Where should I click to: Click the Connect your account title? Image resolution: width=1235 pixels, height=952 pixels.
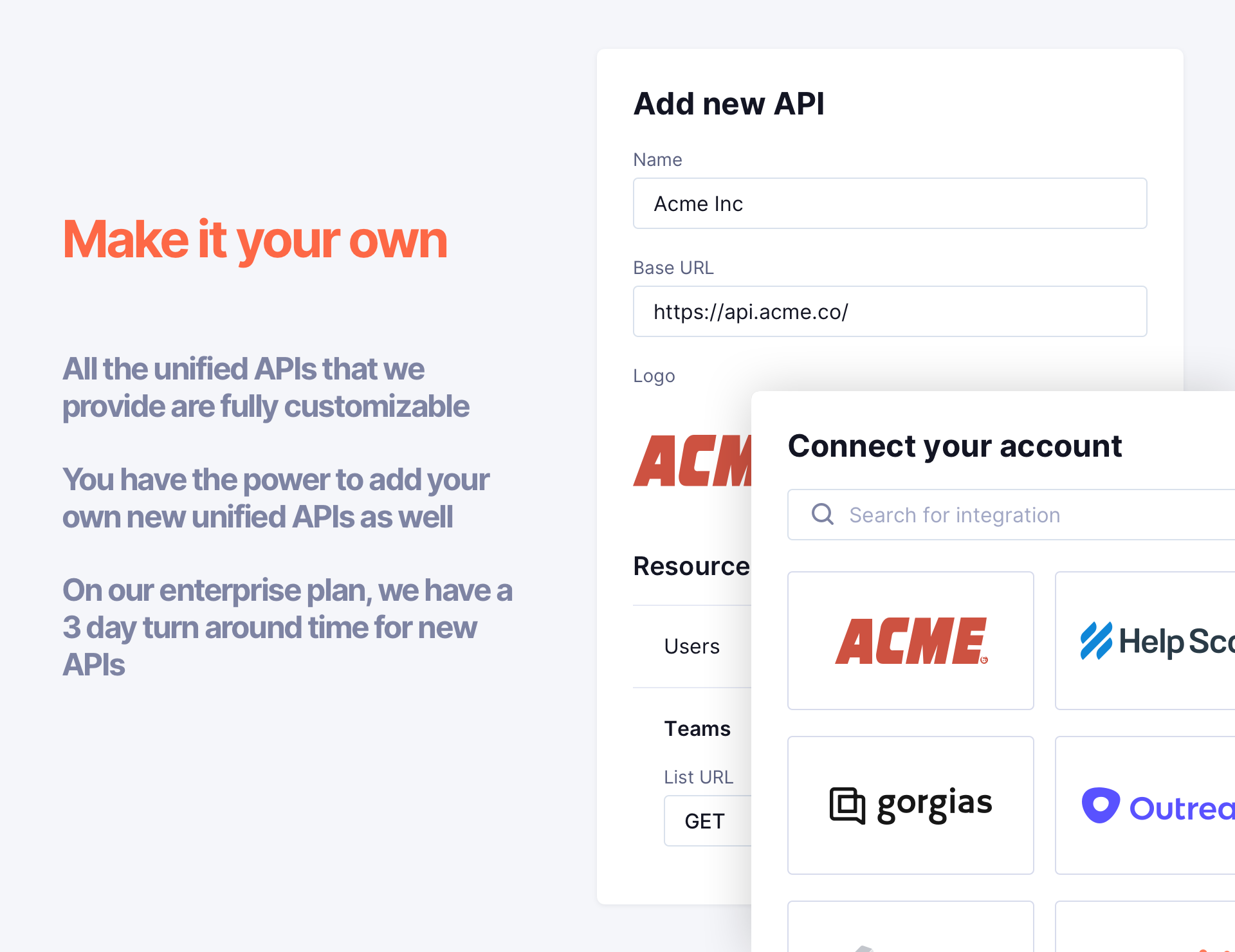[x=955, y=446]
